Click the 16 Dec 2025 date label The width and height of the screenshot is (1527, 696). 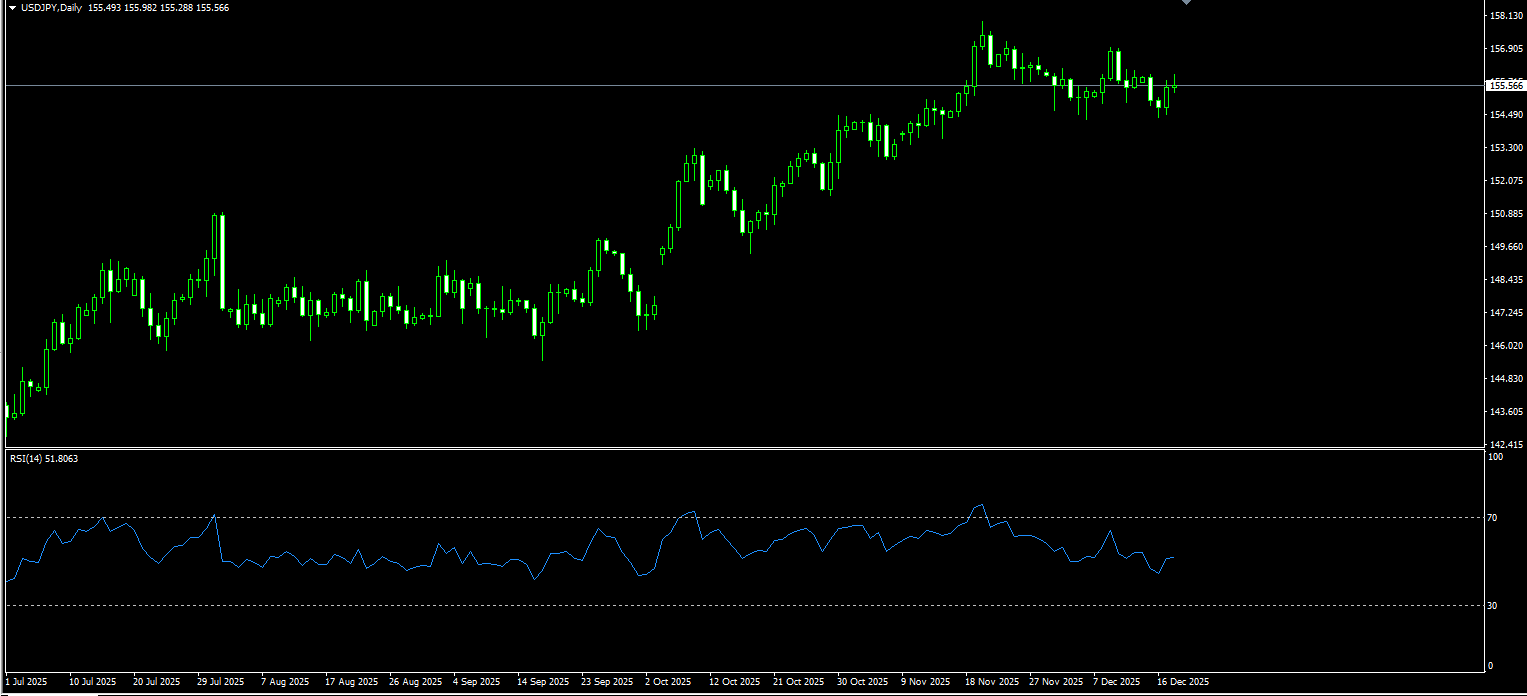1183,682
